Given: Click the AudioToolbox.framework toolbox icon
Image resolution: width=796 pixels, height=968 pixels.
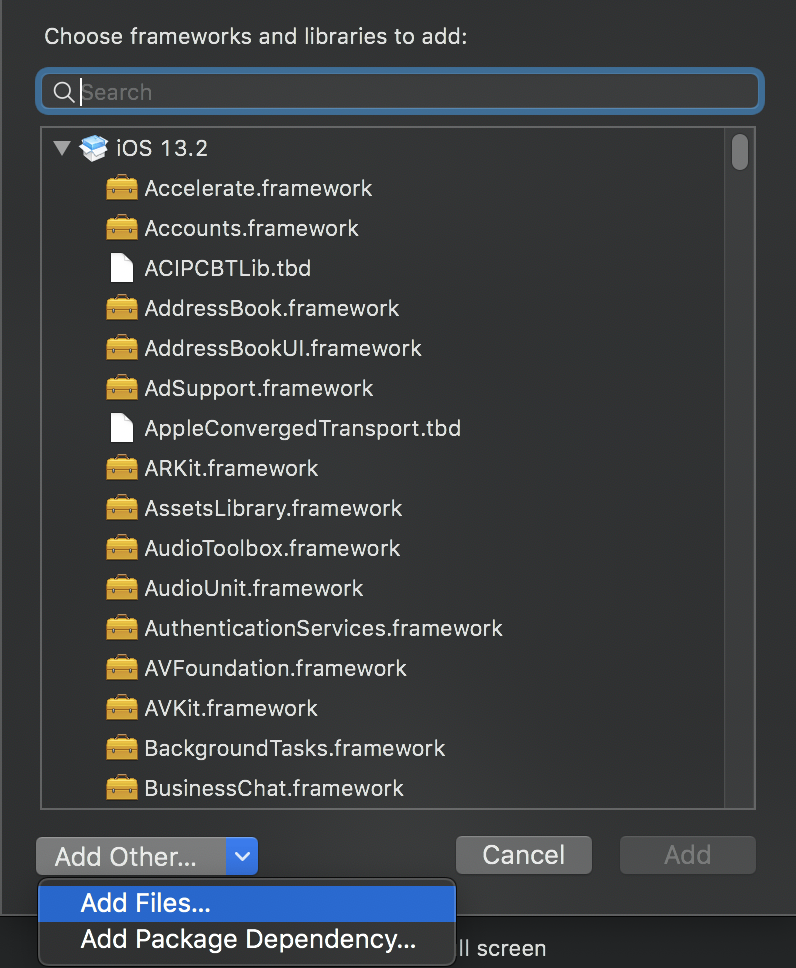Looking at the screenshot, I should tap(122, 548).
